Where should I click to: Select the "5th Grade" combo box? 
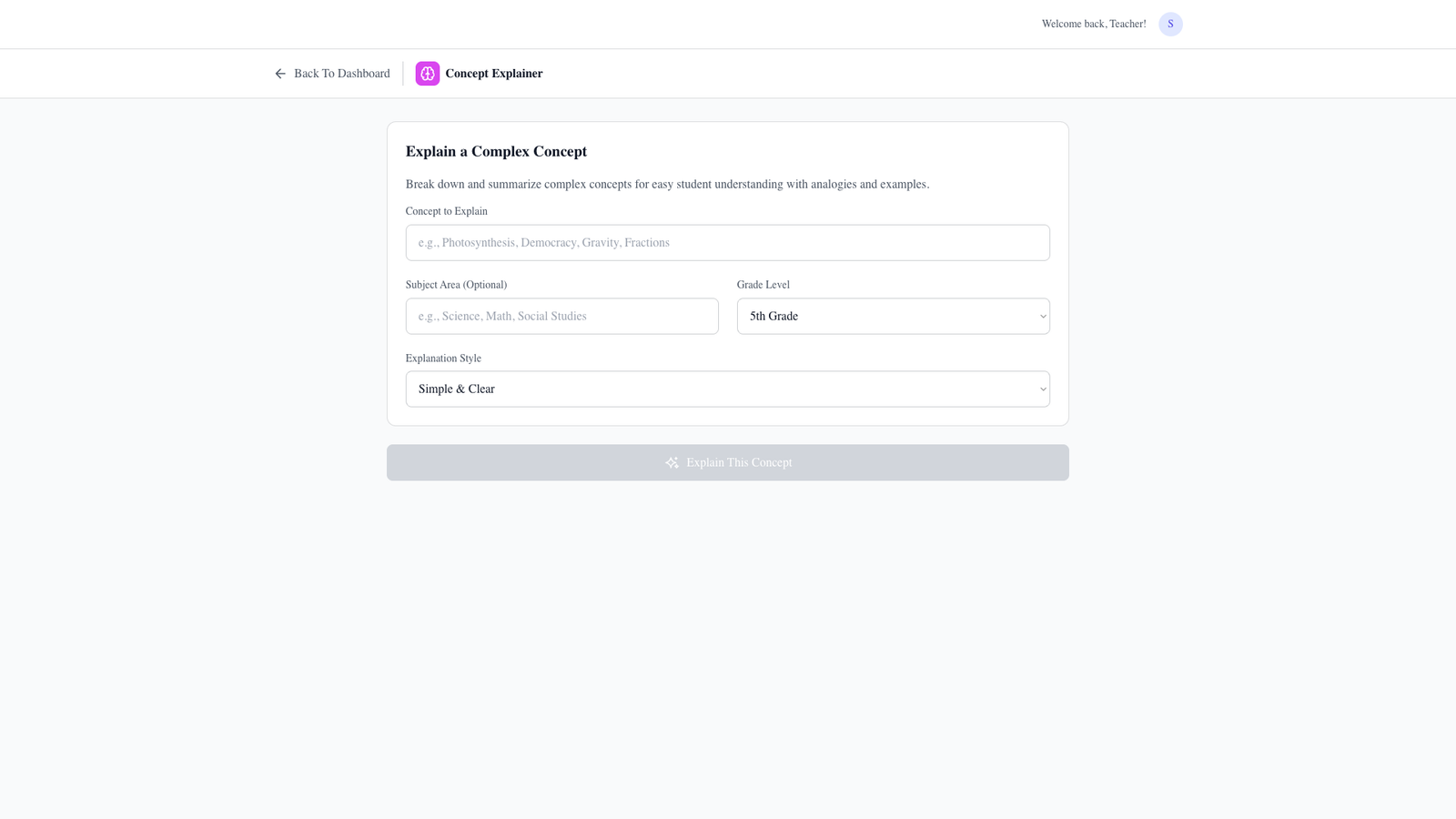pos(893,316)
